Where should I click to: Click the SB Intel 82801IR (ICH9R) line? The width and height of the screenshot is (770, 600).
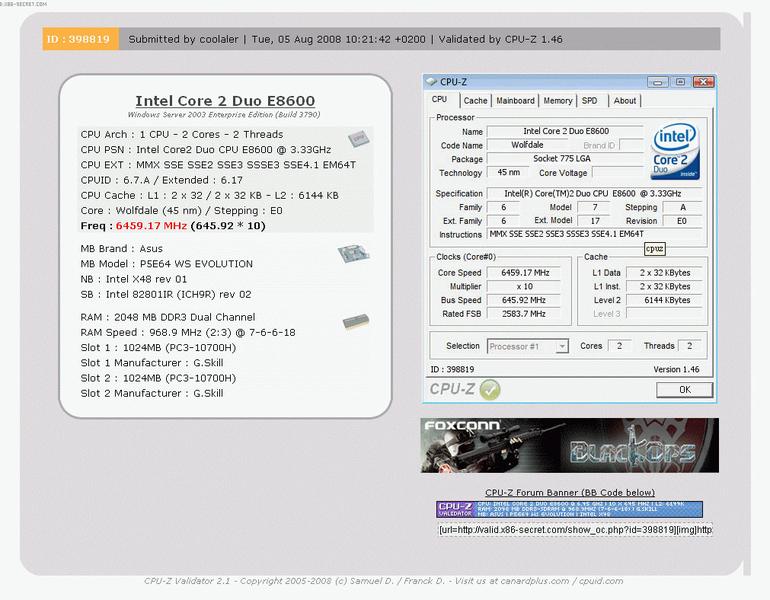pyautogui.click(x=166, y=295)
